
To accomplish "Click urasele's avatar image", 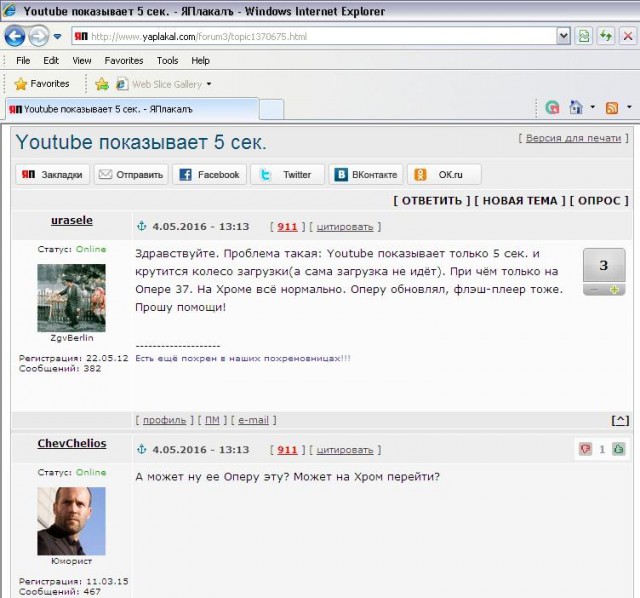I will pyautogui.click(x=71, y=298).
